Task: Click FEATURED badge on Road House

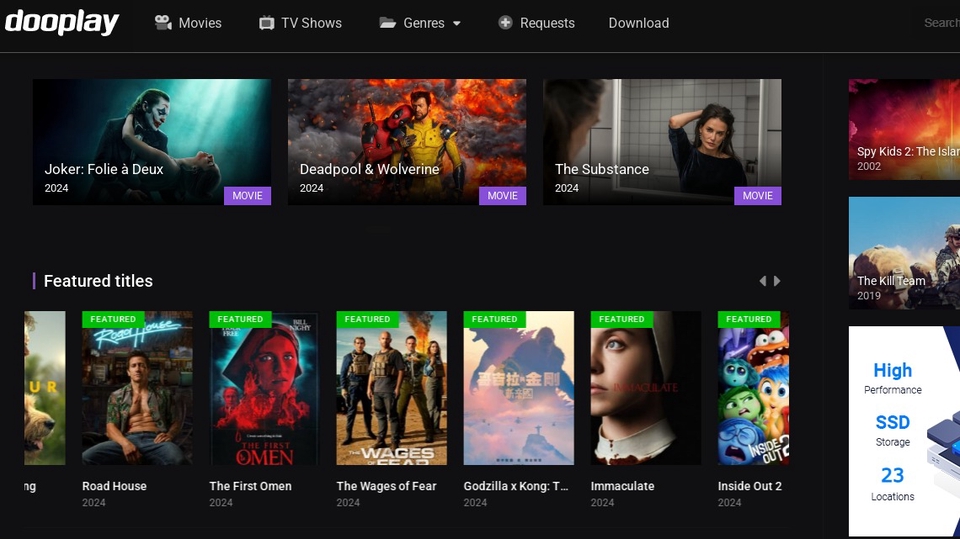Action: click(x=113, y=319)
